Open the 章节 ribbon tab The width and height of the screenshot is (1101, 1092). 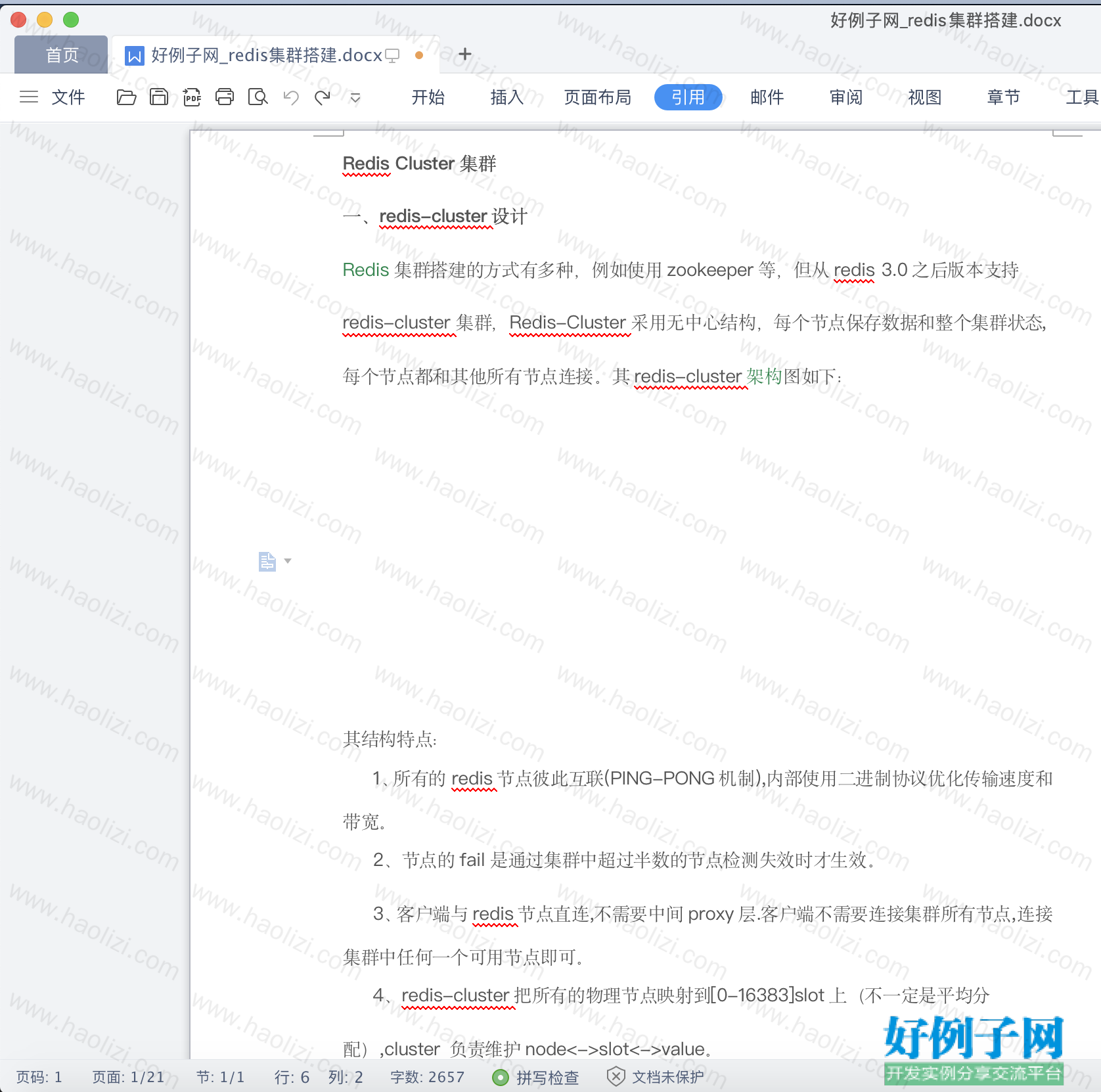coord(1004,97)
